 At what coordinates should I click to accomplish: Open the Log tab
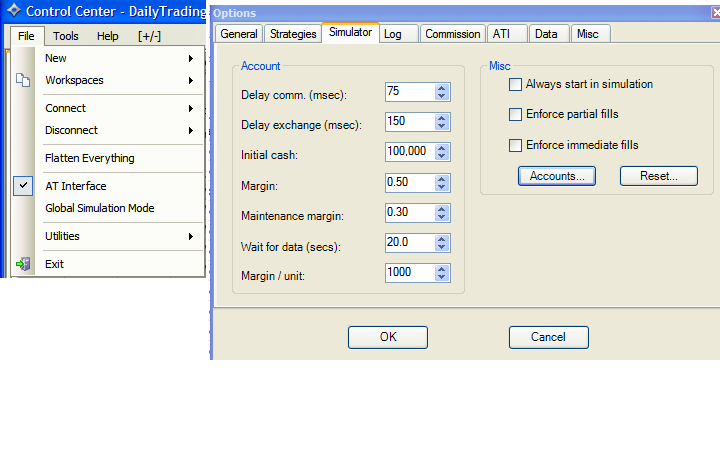pyautogui.click(x=398, y=34)
